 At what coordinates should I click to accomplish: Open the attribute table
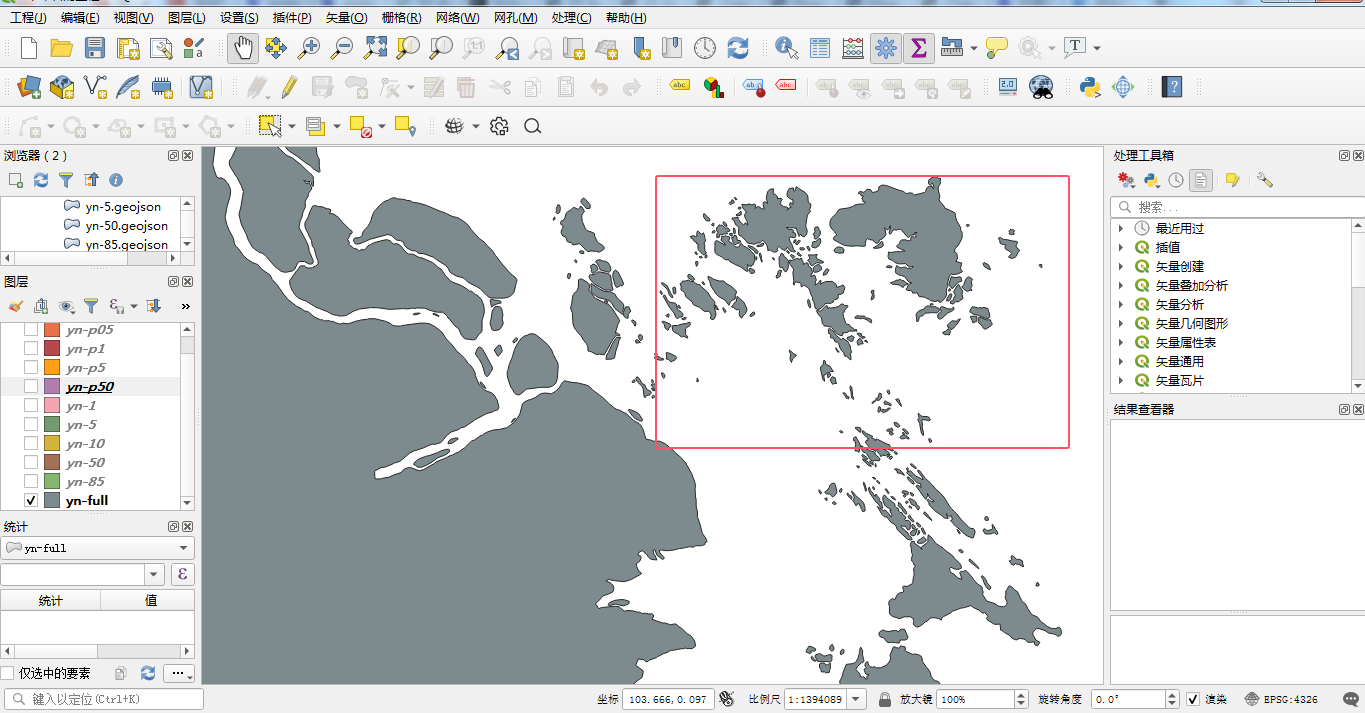point(820,48)
